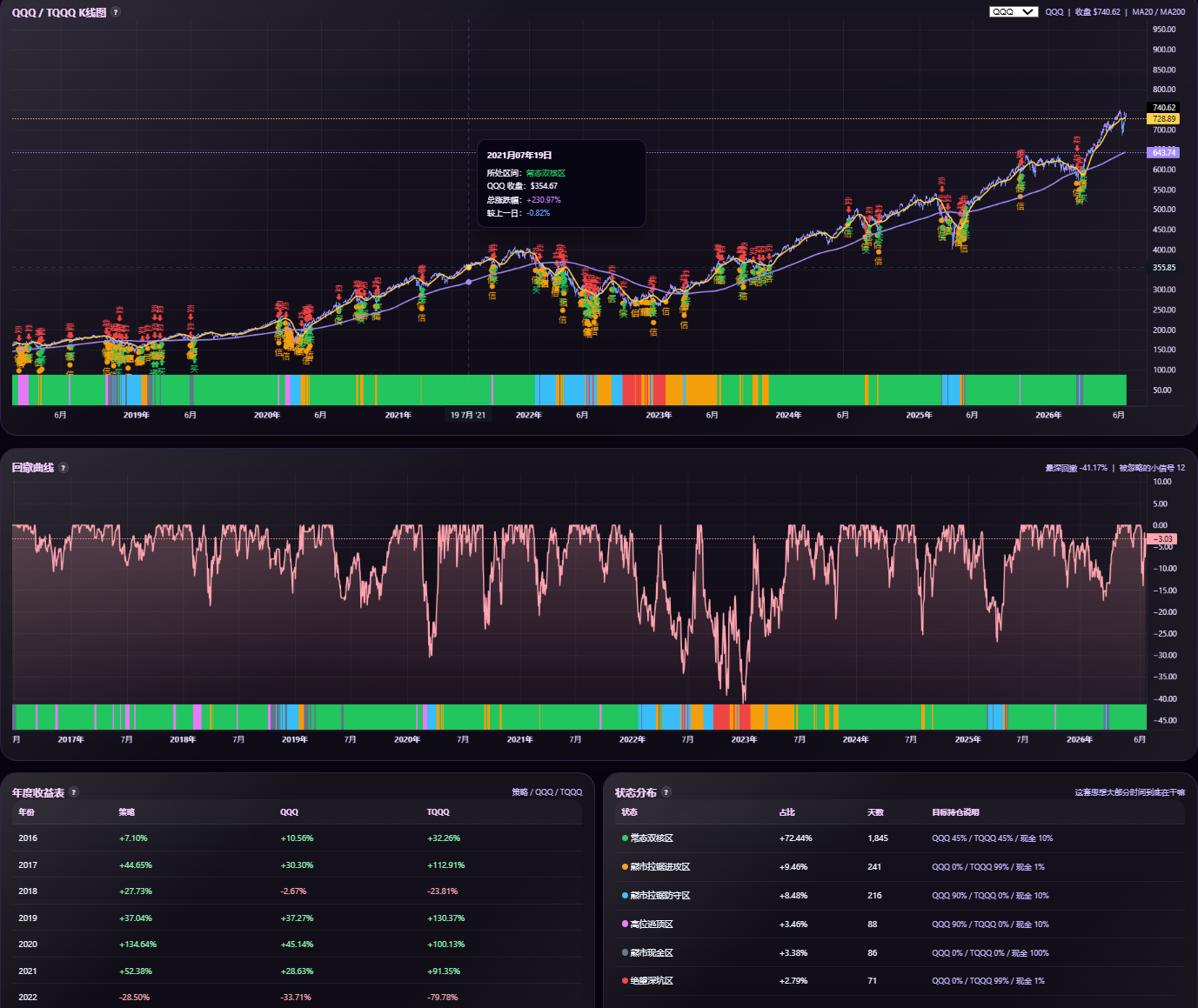This screenshot has height=1008, width=1198.
Task: Click the 最深回撤 -41.17% readout
Action: [x=1076, y=468]
